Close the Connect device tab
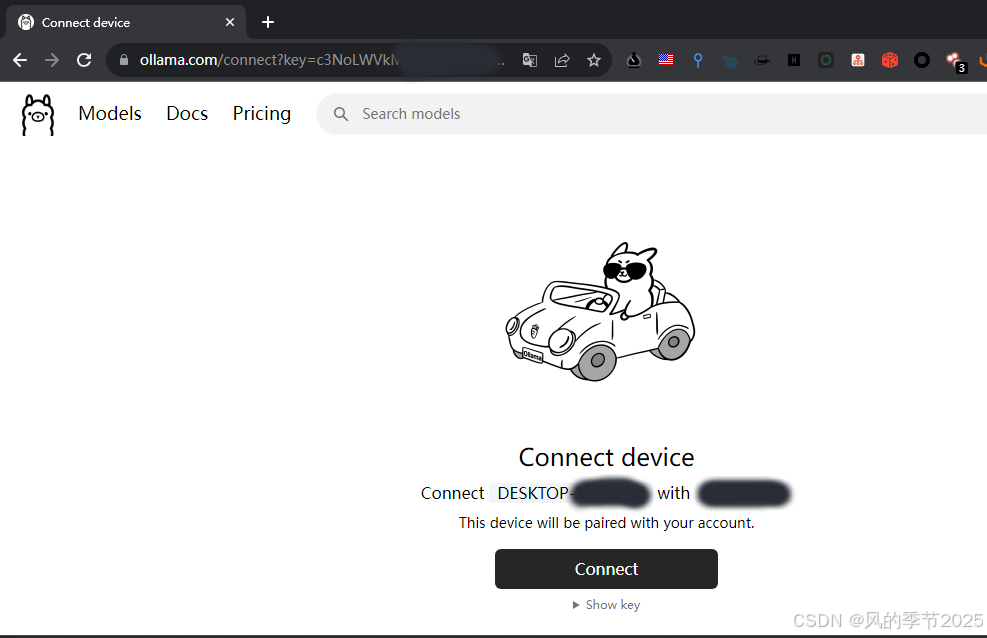Viewport: 987px width, 638px height. point(230,22)
